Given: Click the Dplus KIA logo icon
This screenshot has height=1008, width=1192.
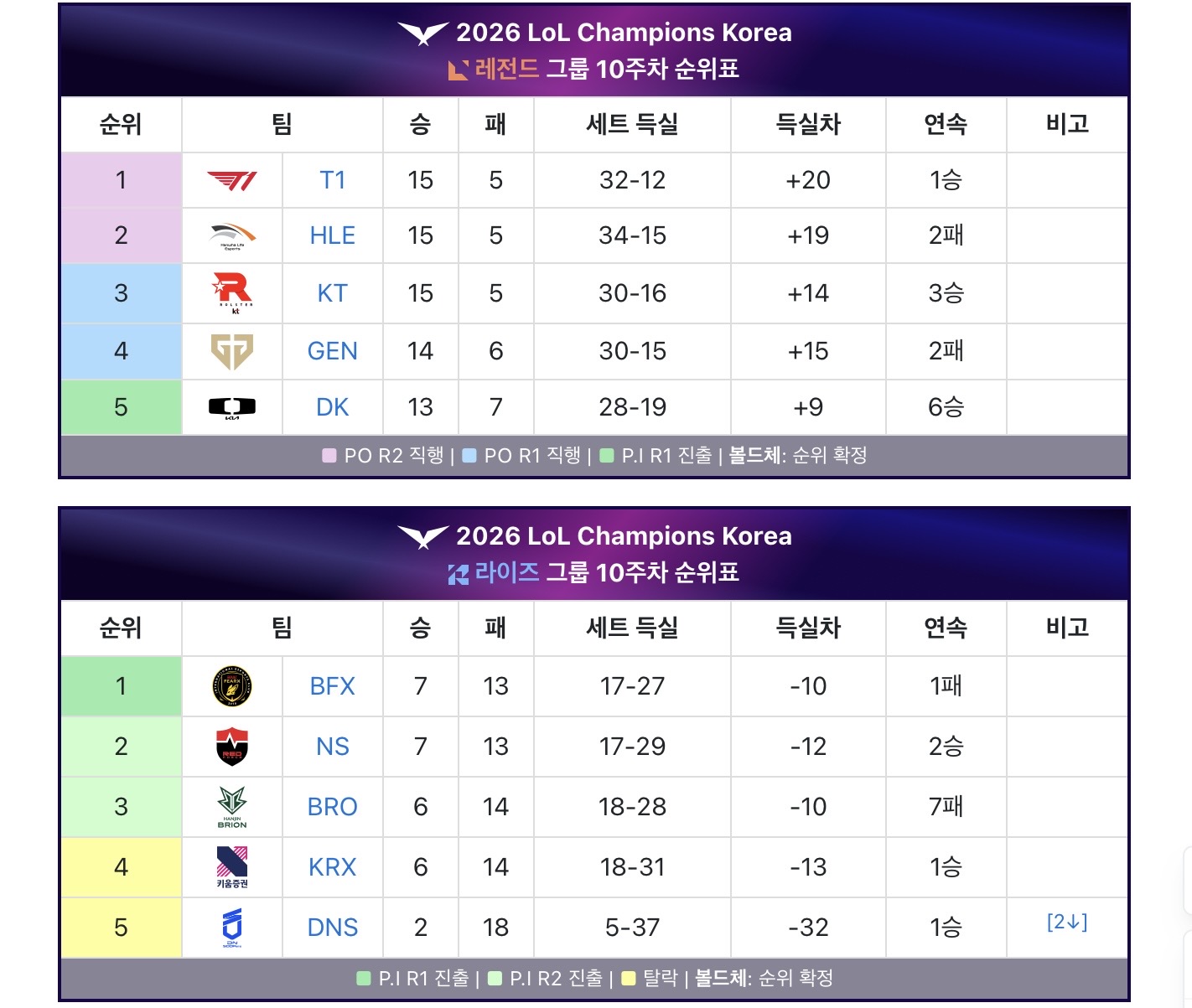Looking at the screenshot, I should [232, 408].
